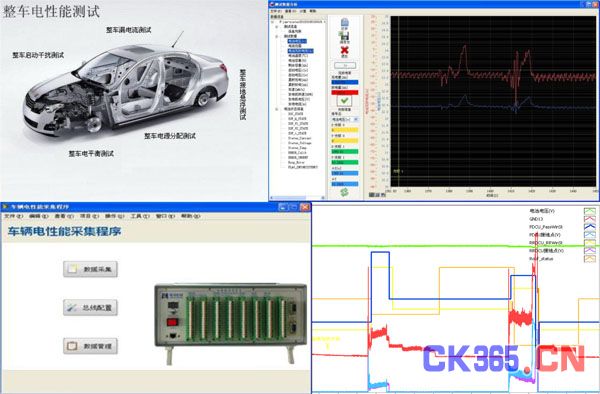Viewport: 600px width, 394px height.
Task: Click the 数据管理 button
Action: click(x=90, y=346)
